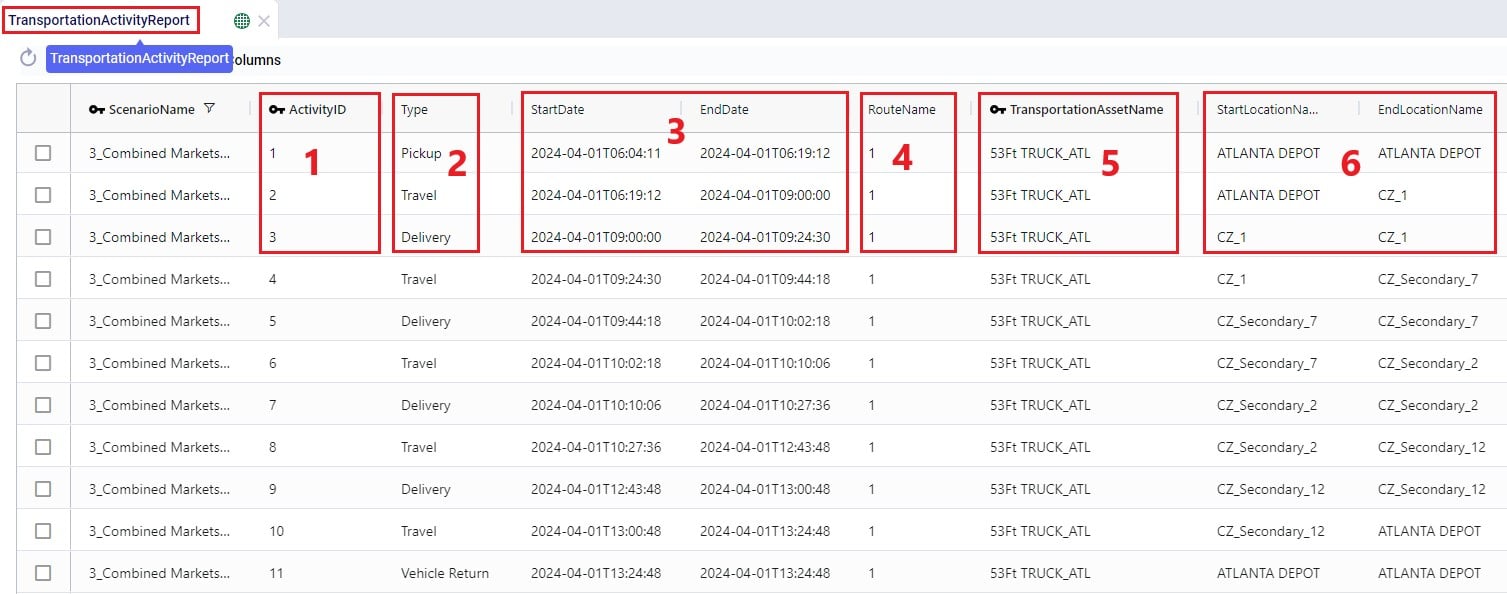Sort by the StartDate column header

[x=557, y=109]
